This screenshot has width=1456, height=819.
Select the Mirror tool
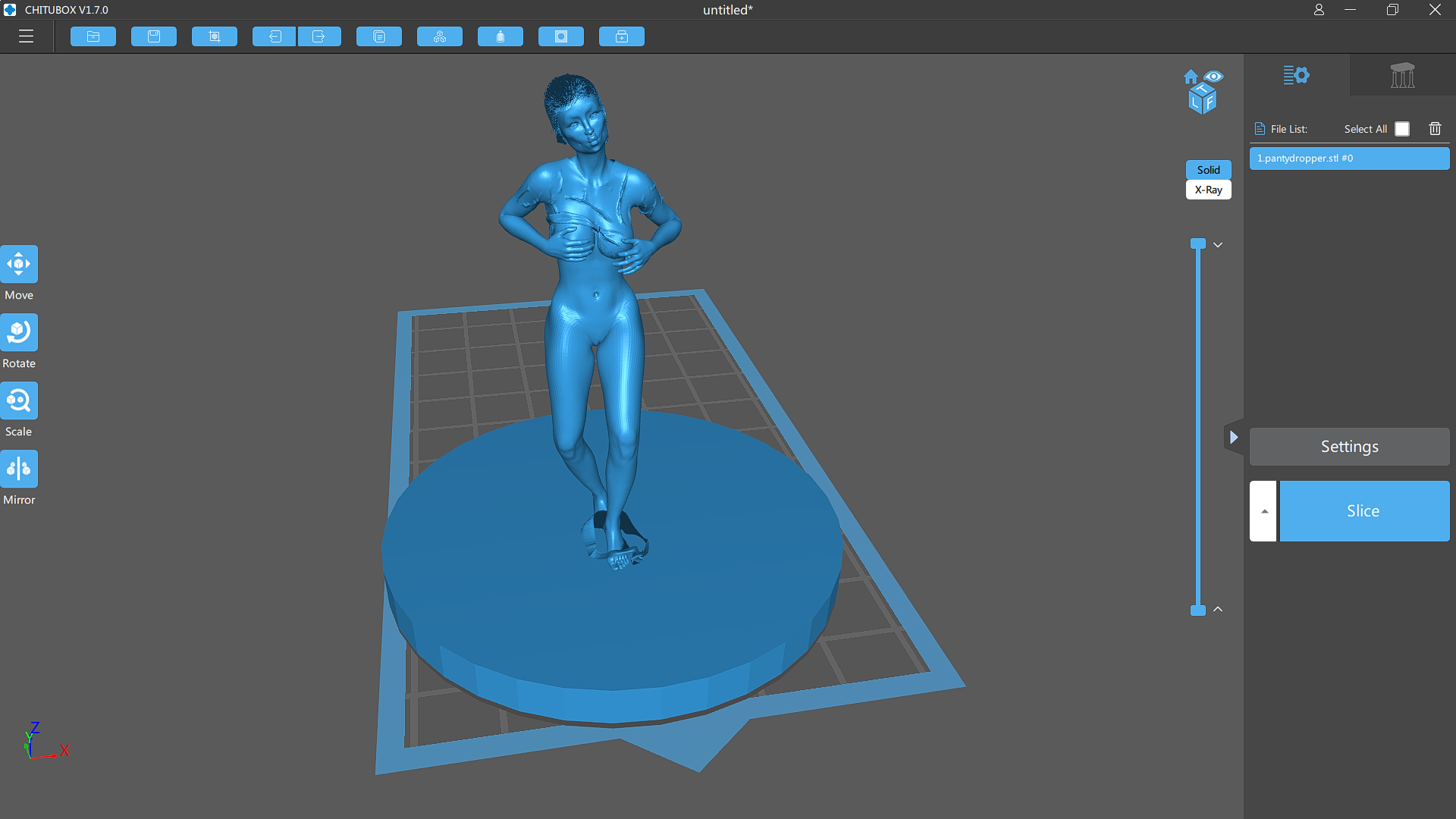[19, 468]
